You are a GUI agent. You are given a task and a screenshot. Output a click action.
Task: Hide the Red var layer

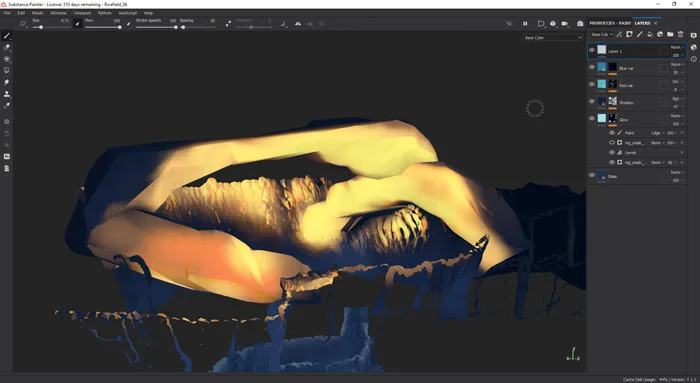pos(592,84)
